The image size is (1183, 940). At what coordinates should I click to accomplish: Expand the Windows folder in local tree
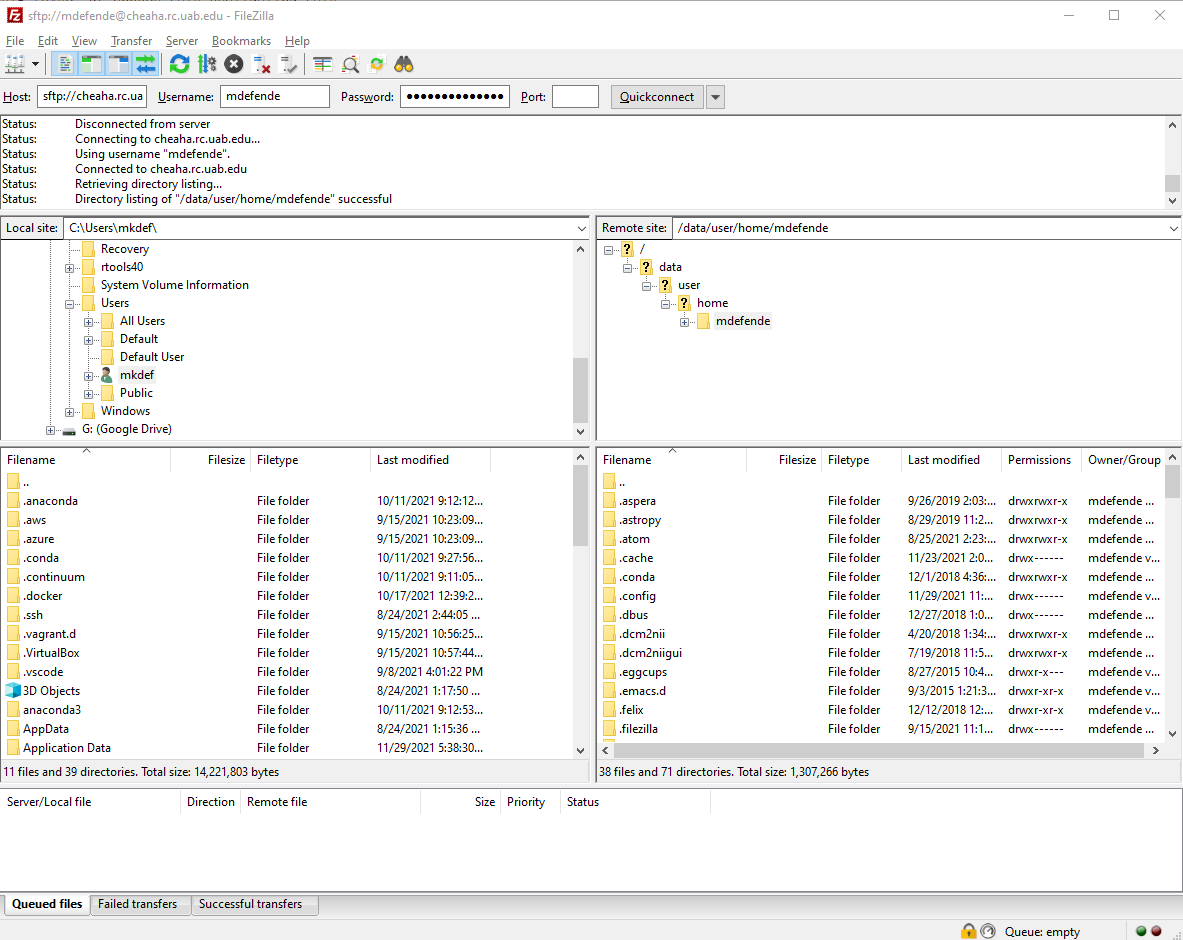(x=70, y=412)
